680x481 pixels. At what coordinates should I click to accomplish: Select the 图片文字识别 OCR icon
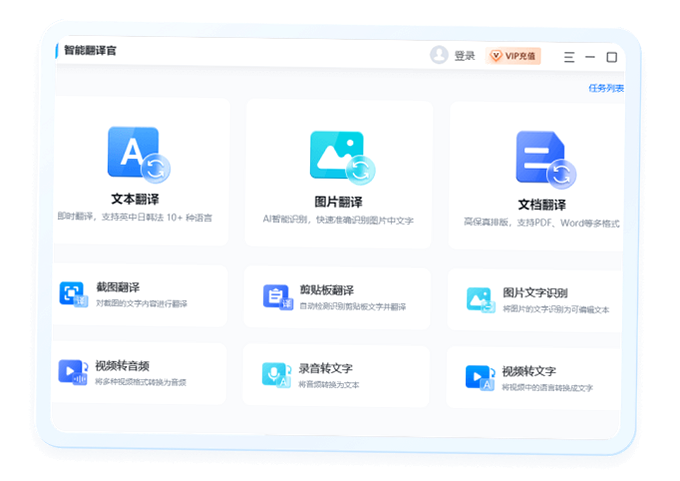(481, 300)
